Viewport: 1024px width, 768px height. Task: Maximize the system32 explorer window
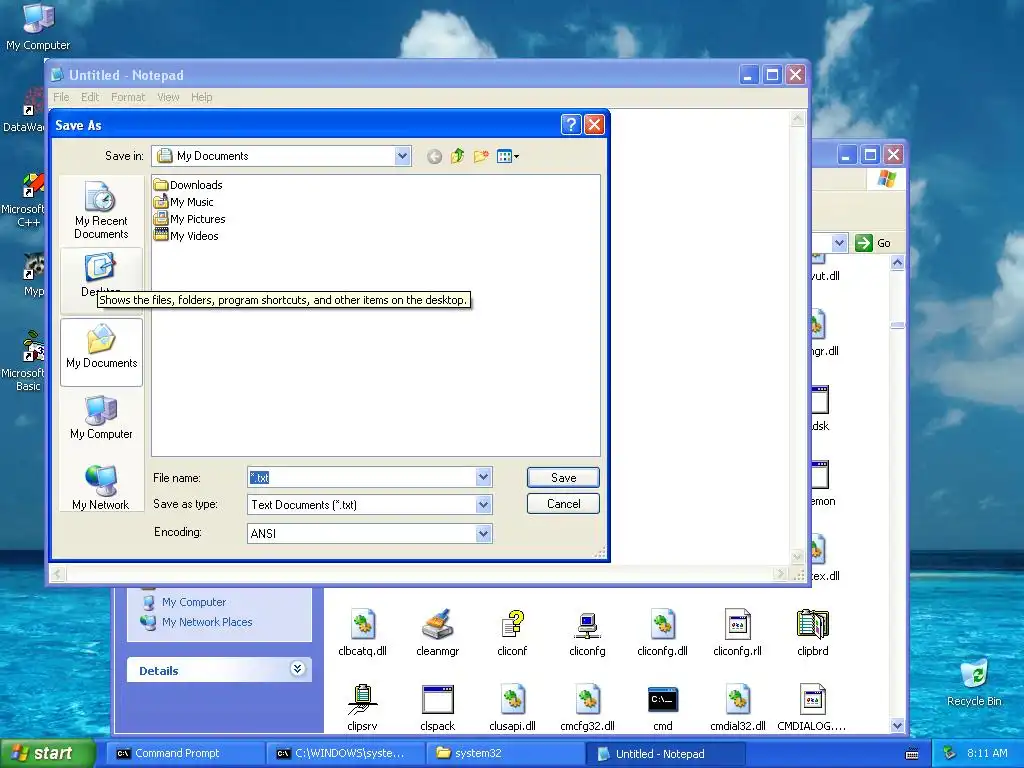870,155
